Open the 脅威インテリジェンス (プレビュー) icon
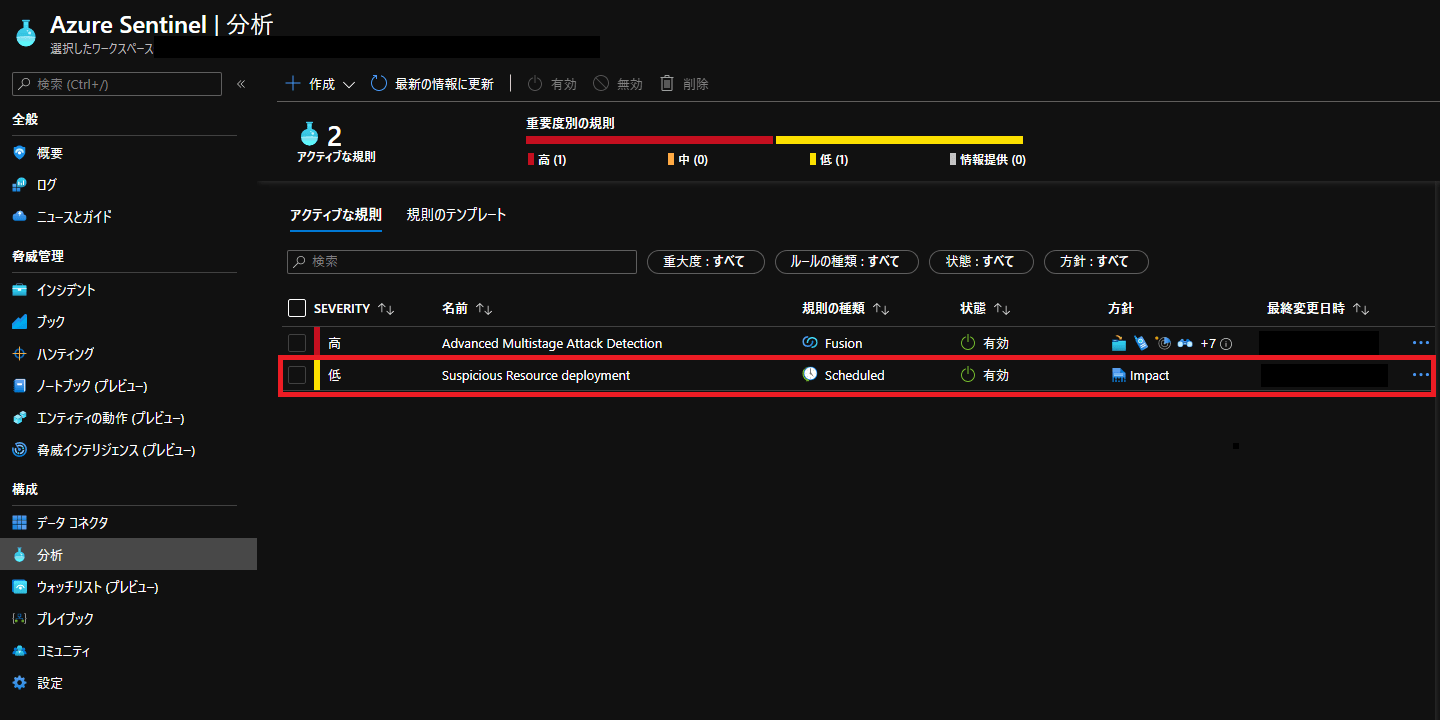Image resolution: width=1440 pixels, height=720 pixels. 19,451
